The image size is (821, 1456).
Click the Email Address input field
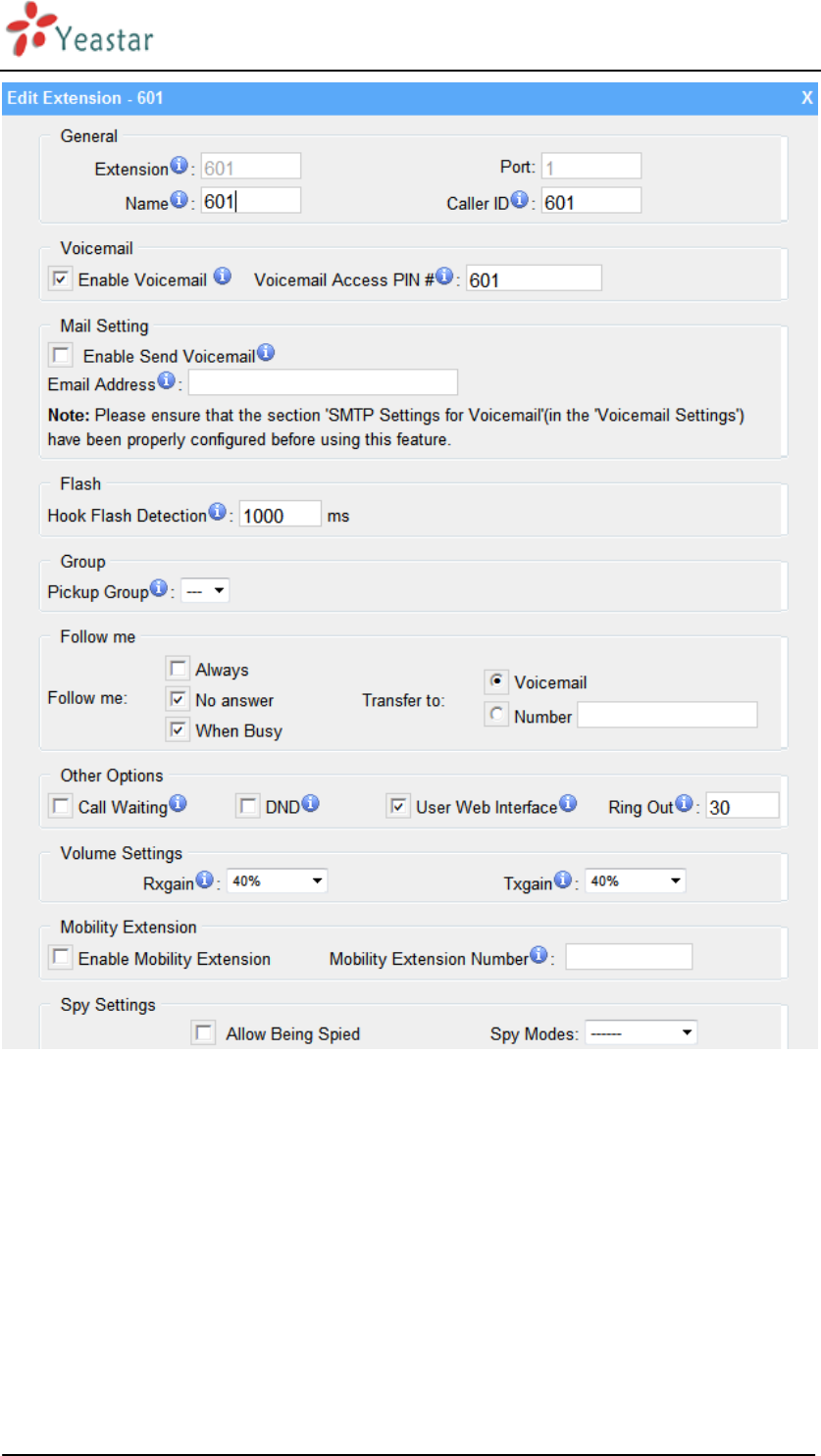pyautogui.click(x=323, y=382)
